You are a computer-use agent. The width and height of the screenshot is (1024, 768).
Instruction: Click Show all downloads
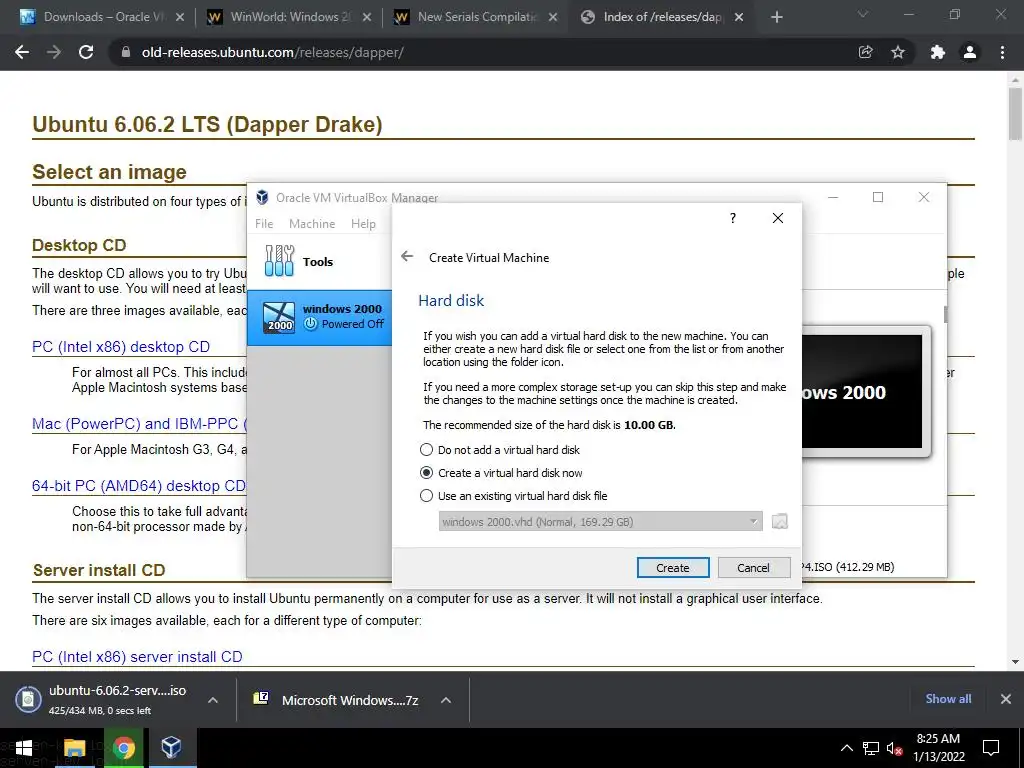point(948,699)
